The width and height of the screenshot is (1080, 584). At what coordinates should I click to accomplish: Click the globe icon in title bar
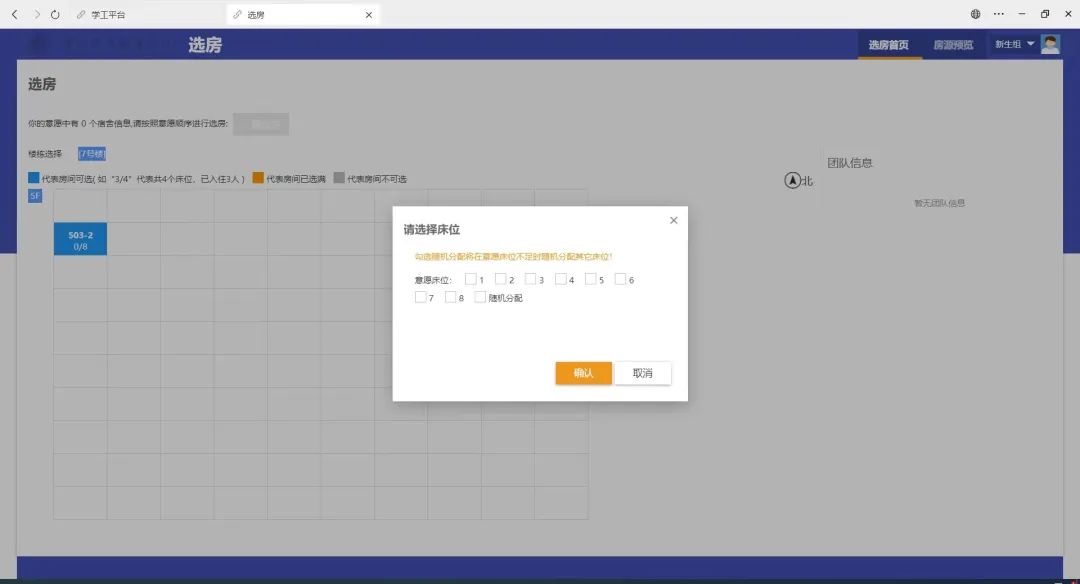pos(975,15)
